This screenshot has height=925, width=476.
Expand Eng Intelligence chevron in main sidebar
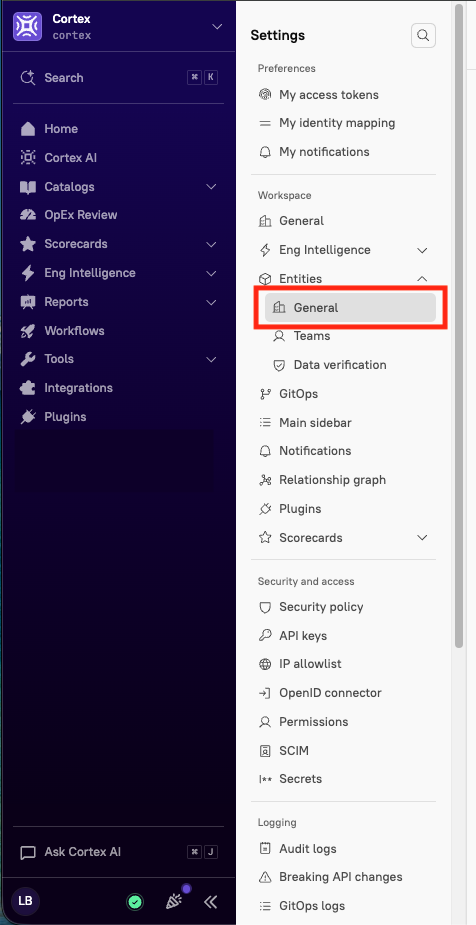[x=211, y=273]
